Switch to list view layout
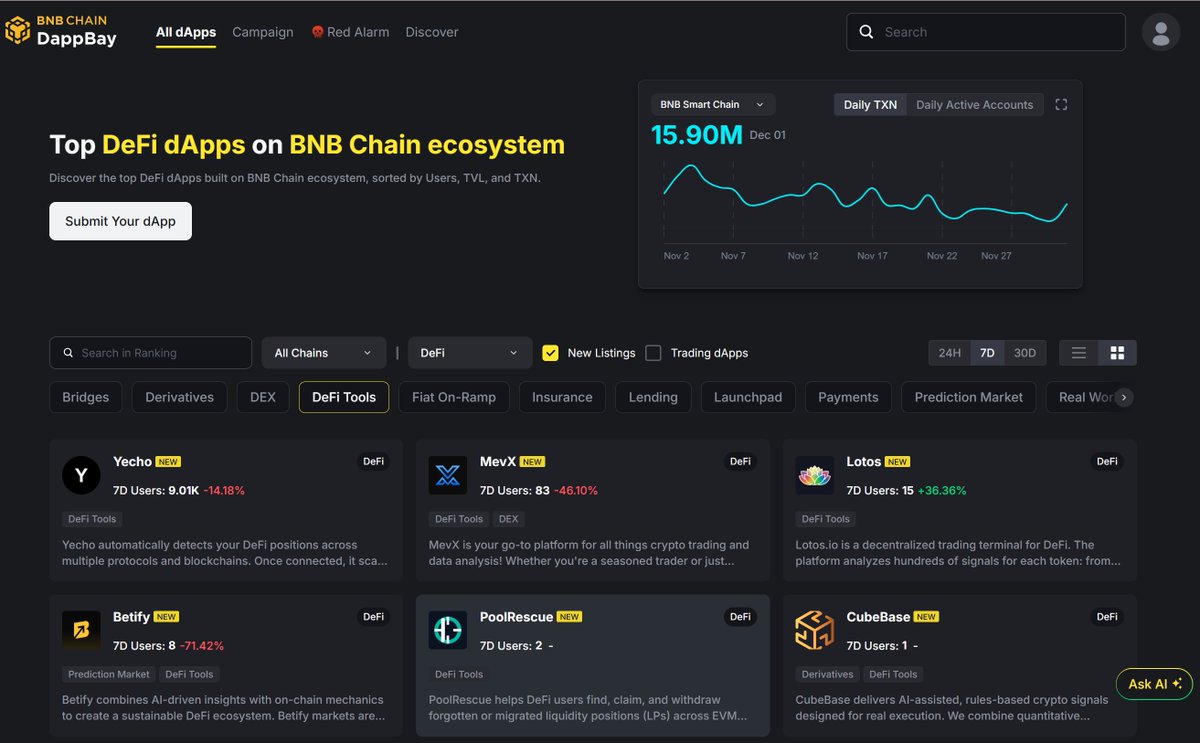Screen dimensions: 1200x743 [x=1078, y=353]
